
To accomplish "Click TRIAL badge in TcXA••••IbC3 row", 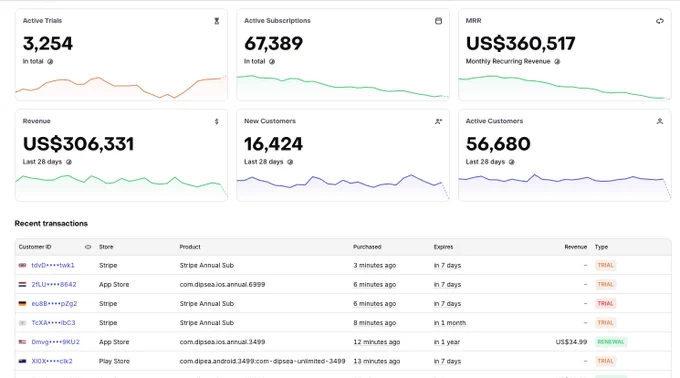I will click(605, 323).
